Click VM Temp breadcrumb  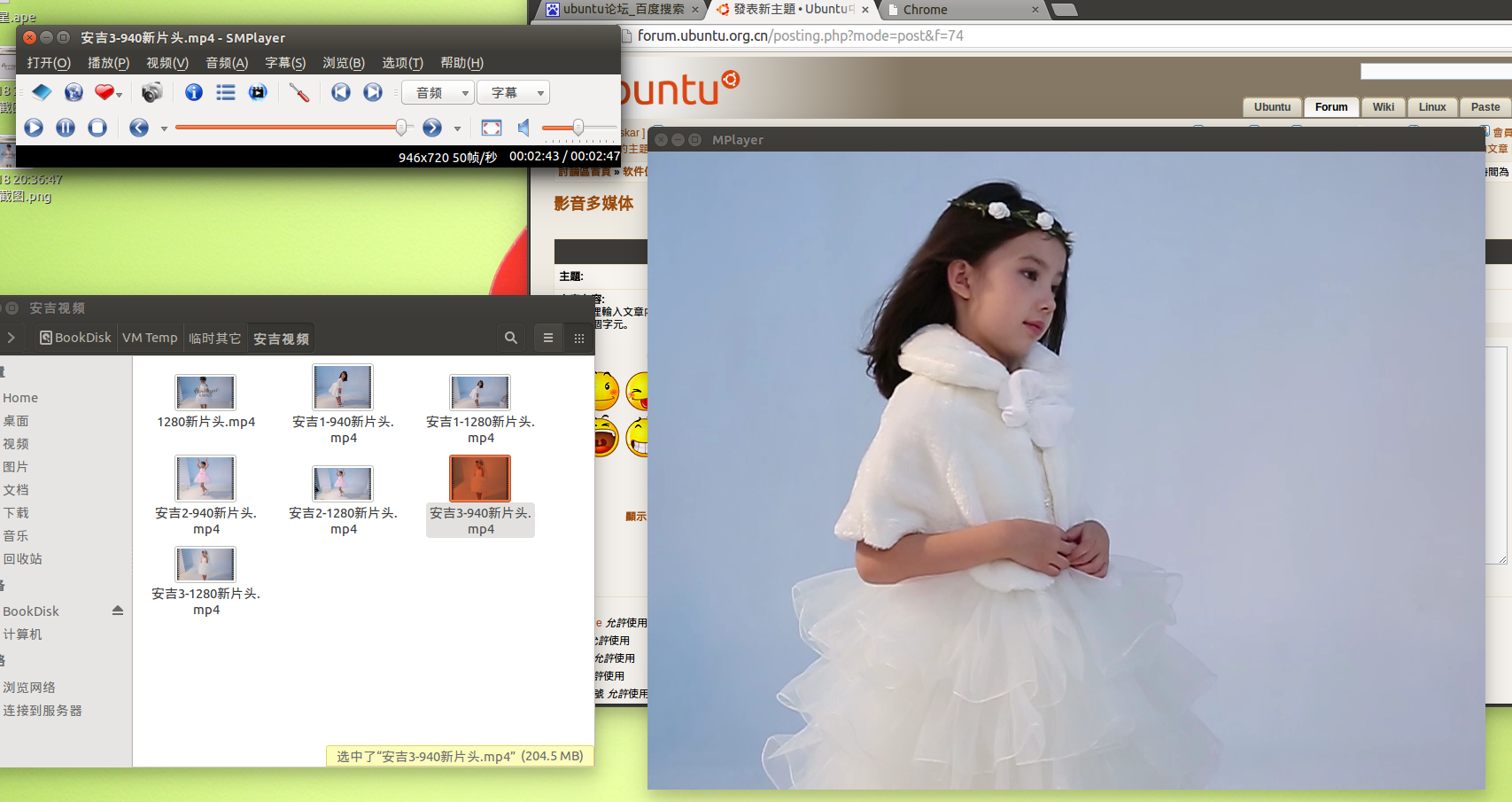[150, 338]
